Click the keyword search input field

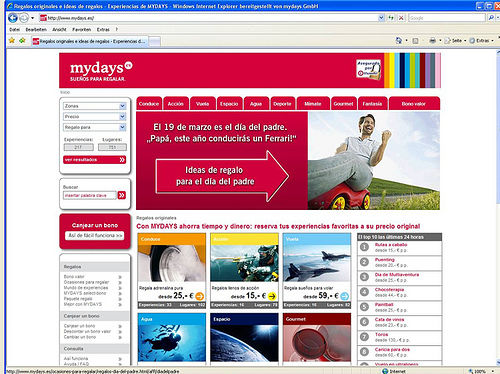(x=90, y=195)
